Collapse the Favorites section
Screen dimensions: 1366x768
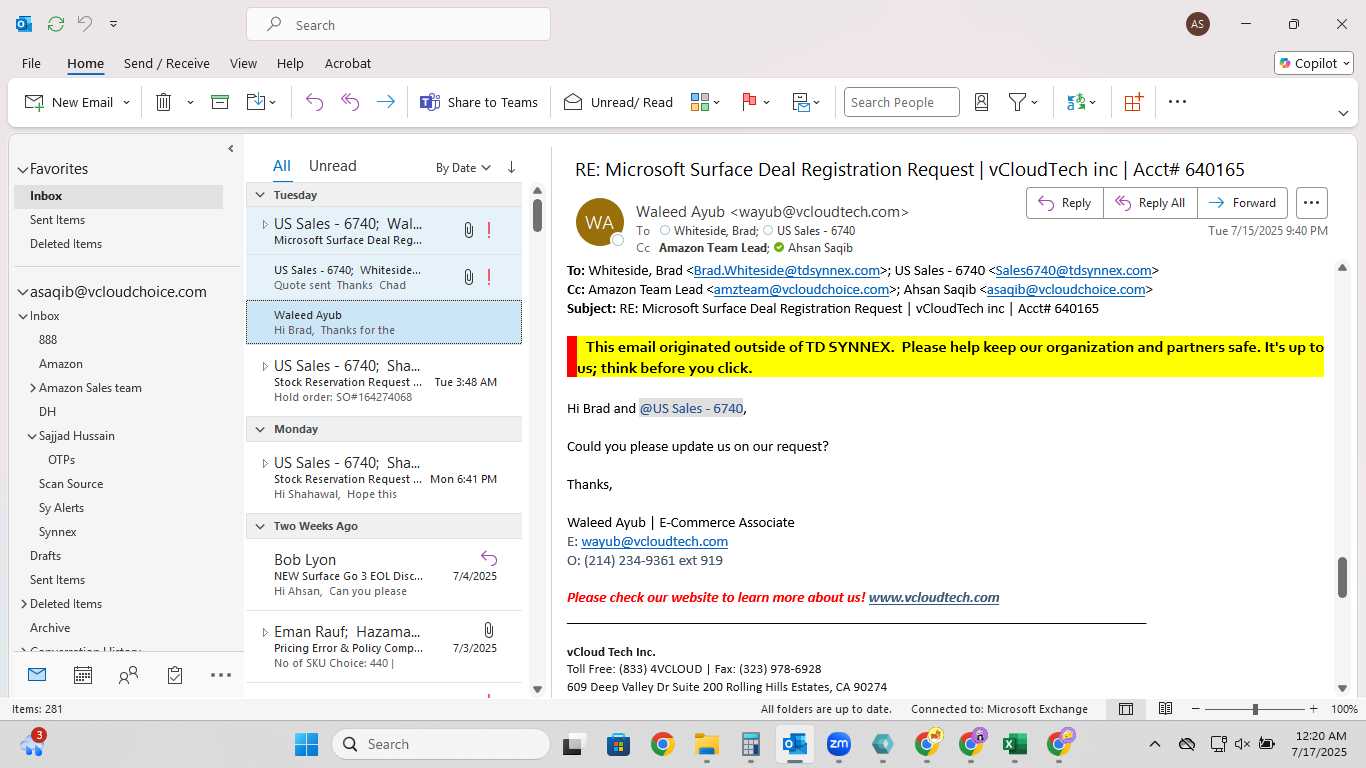(22, 169)
